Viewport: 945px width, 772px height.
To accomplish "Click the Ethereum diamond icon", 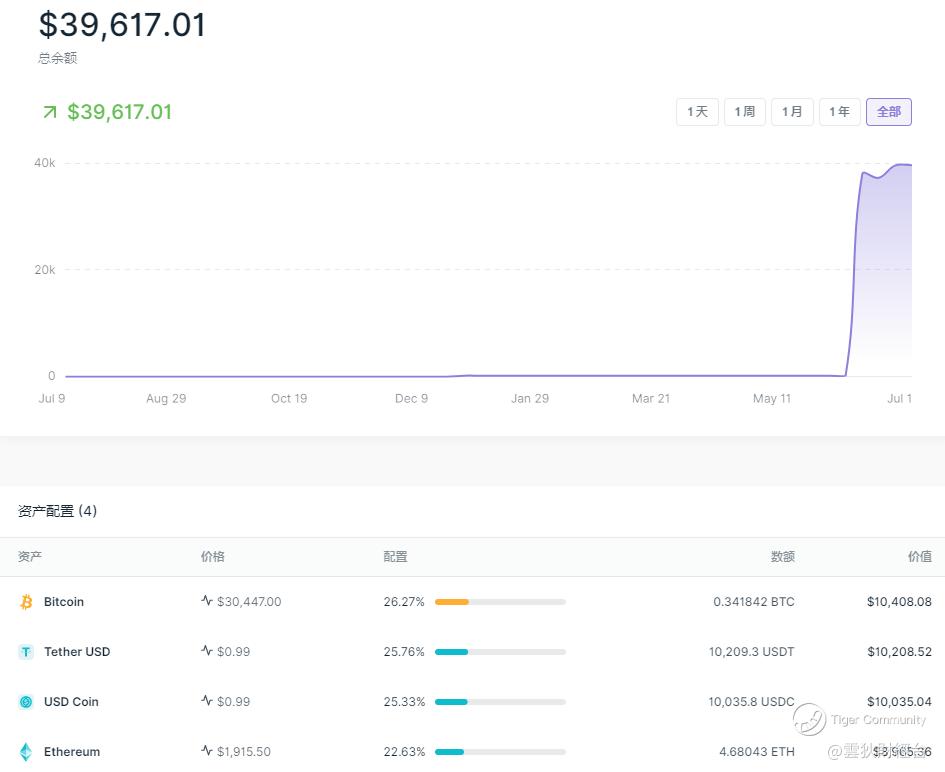I will (x=26, y=752).
